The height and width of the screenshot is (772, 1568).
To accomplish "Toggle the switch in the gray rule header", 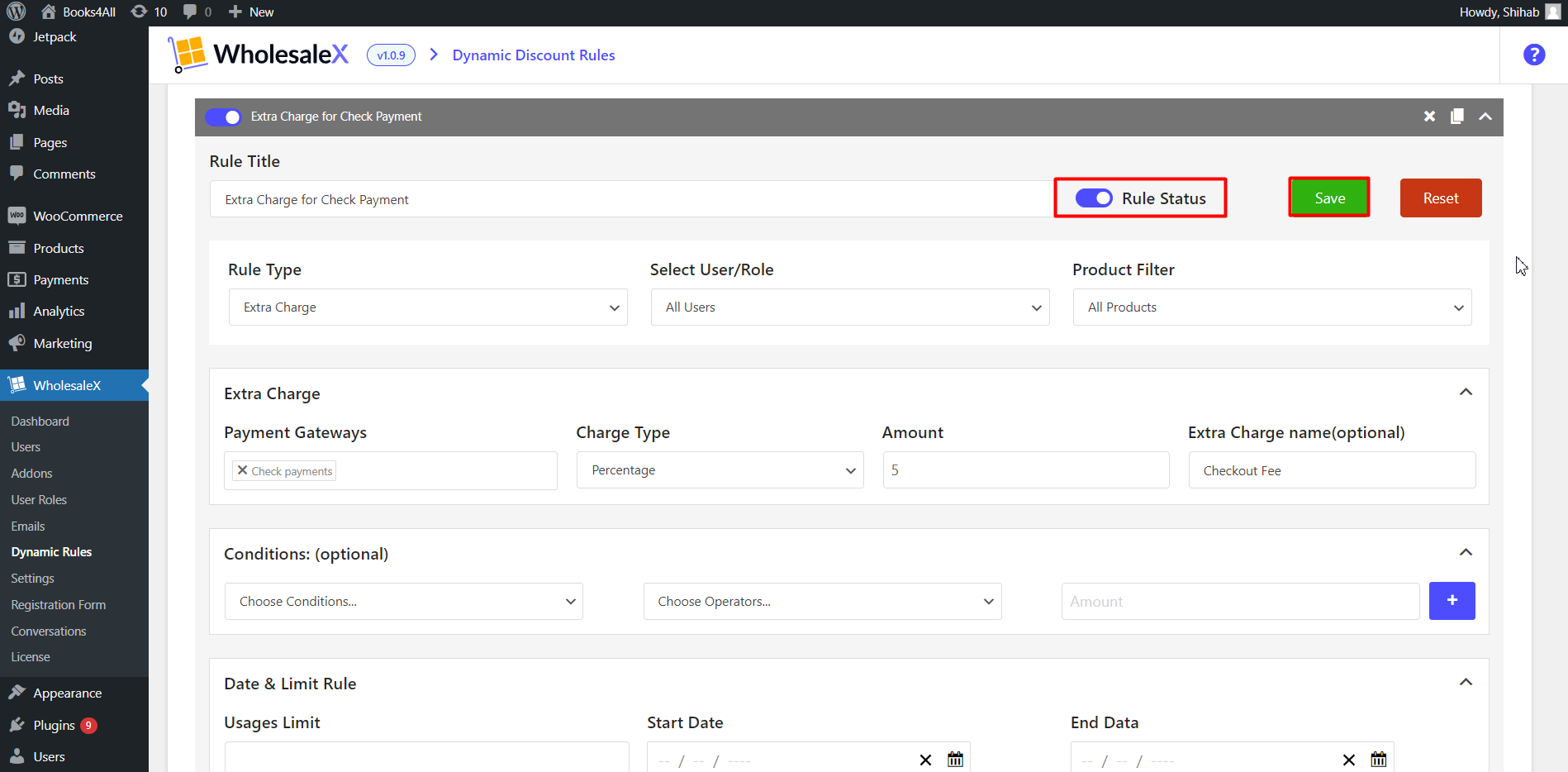I will [x=223, y=117].
